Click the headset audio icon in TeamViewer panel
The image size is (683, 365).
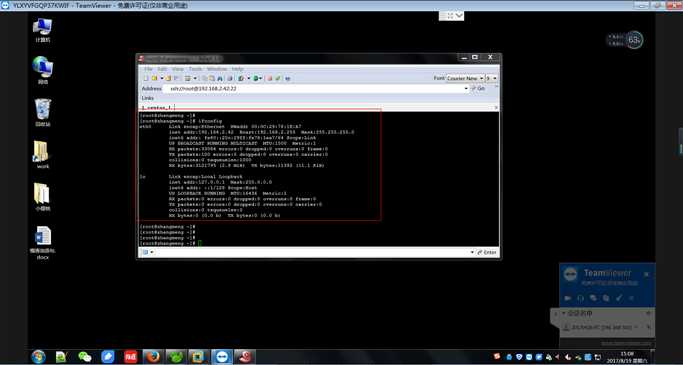point(580,298)
